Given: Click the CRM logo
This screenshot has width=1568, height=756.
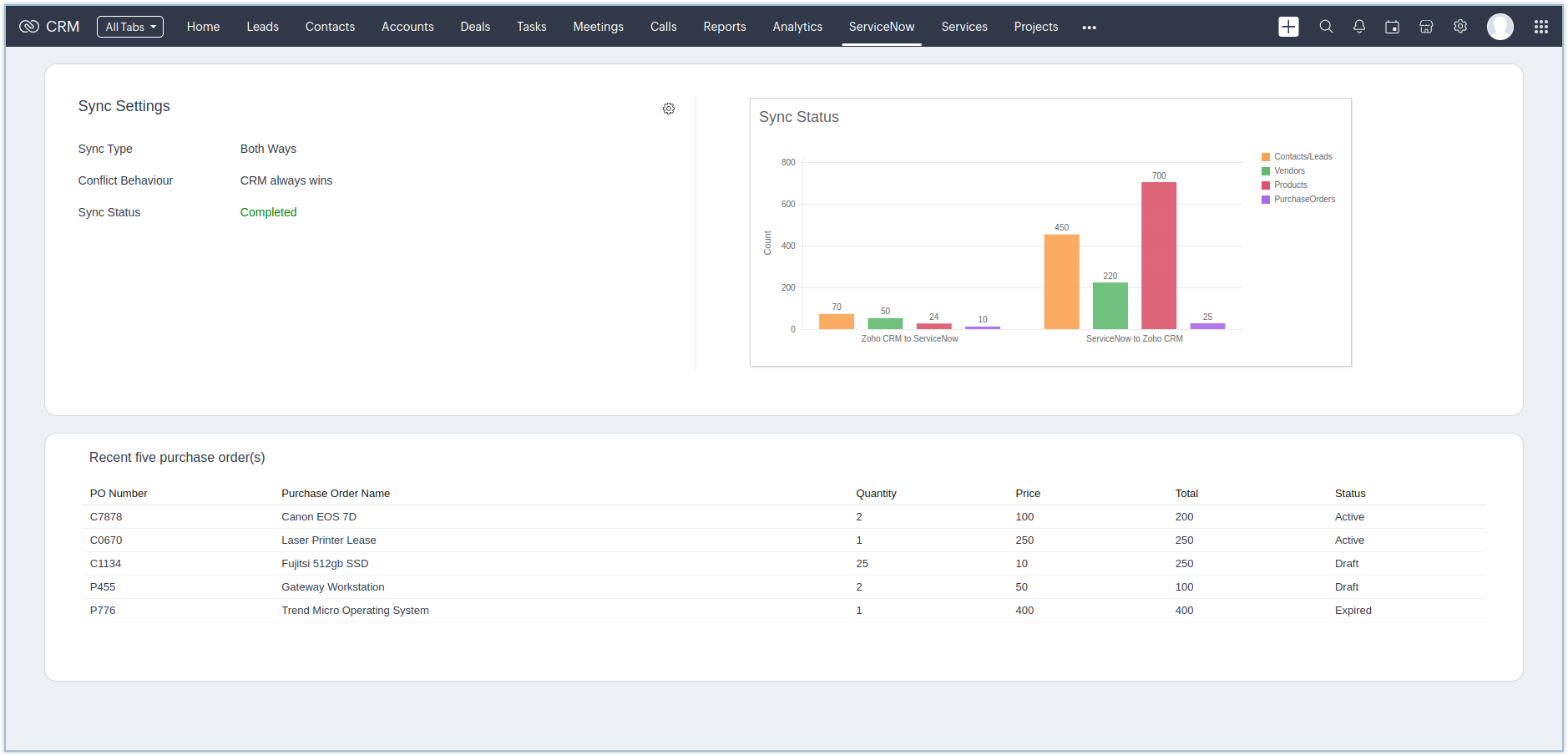Looking at the screenshot, I should pyautogui.click(x=49, y=27).
